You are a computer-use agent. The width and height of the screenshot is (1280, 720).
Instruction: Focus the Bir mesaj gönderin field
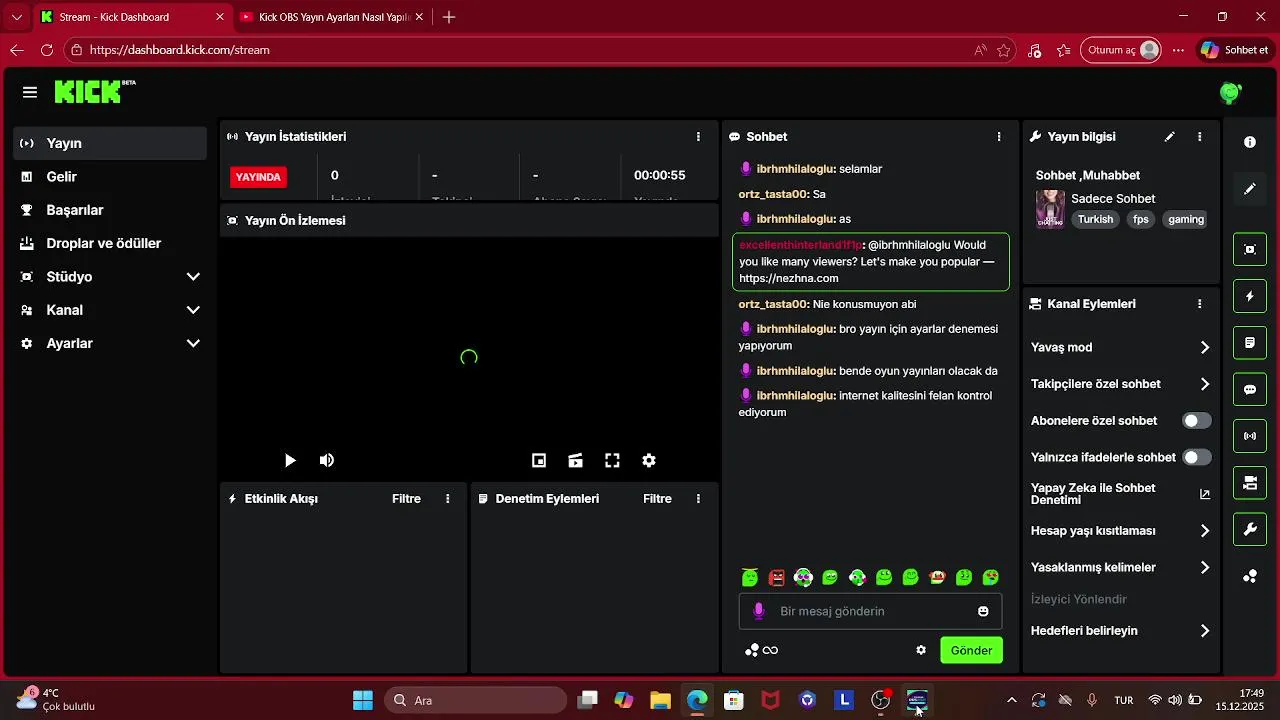point(870,611)
